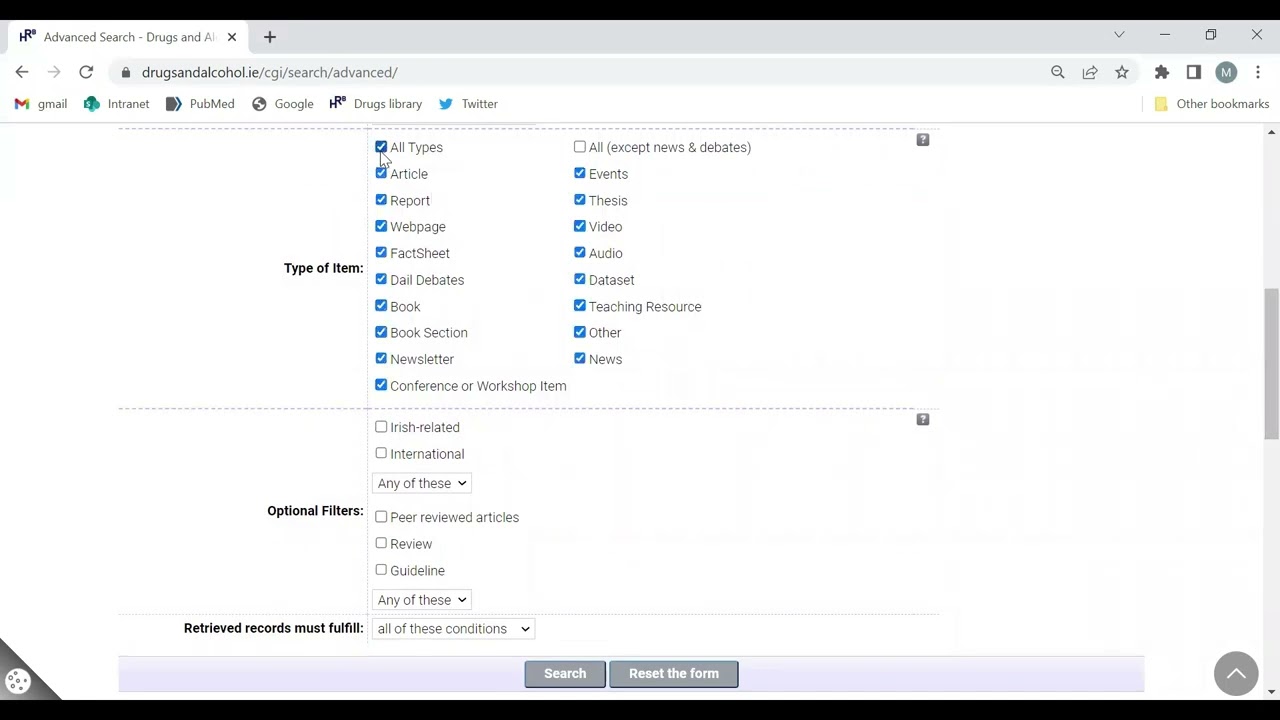
Task: Check Peer reviewed articles filter
Action: (x=381, y=517)
